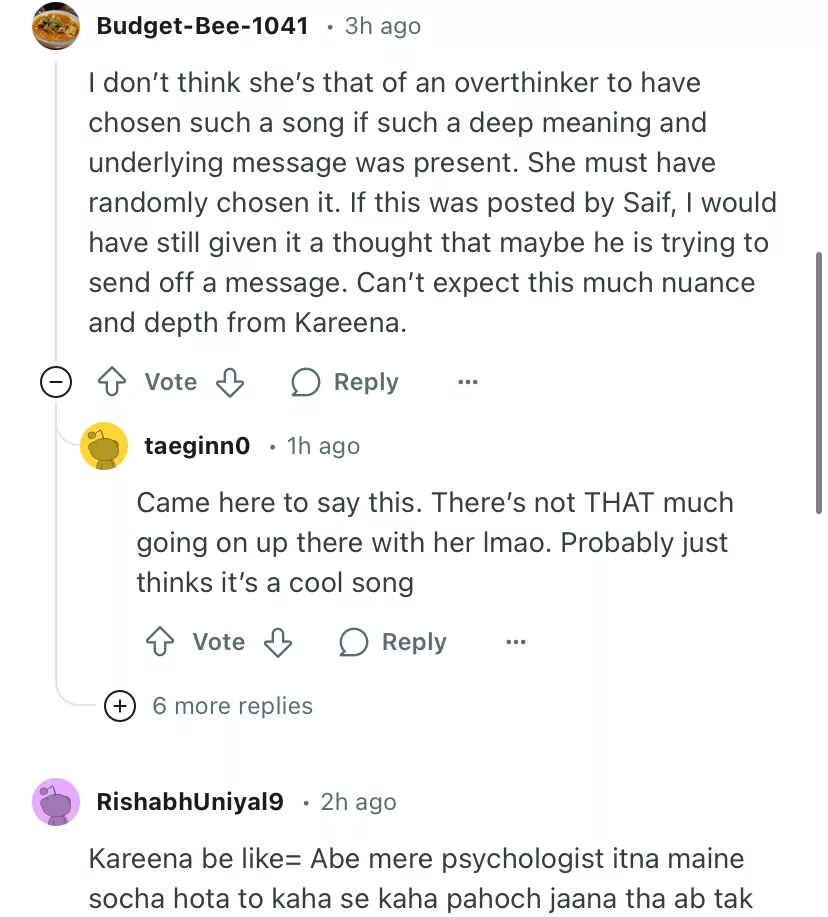Image resolution: width=828 pixels, height=917 pixels.
Task: Downvote Budget-Bee-1041's comment
Action: (231, 382)
